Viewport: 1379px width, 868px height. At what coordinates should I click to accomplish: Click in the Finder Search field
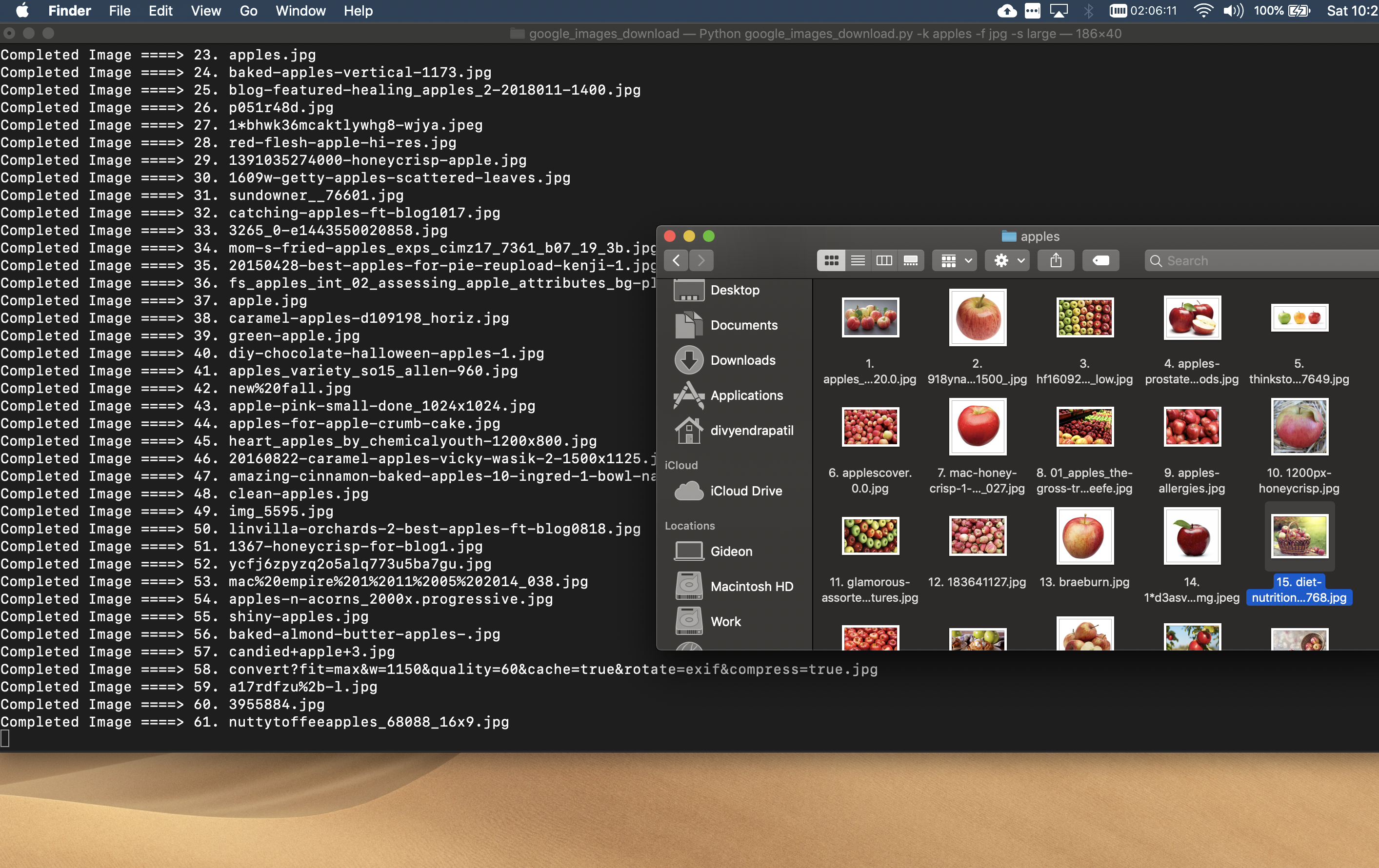(1260, 261)
